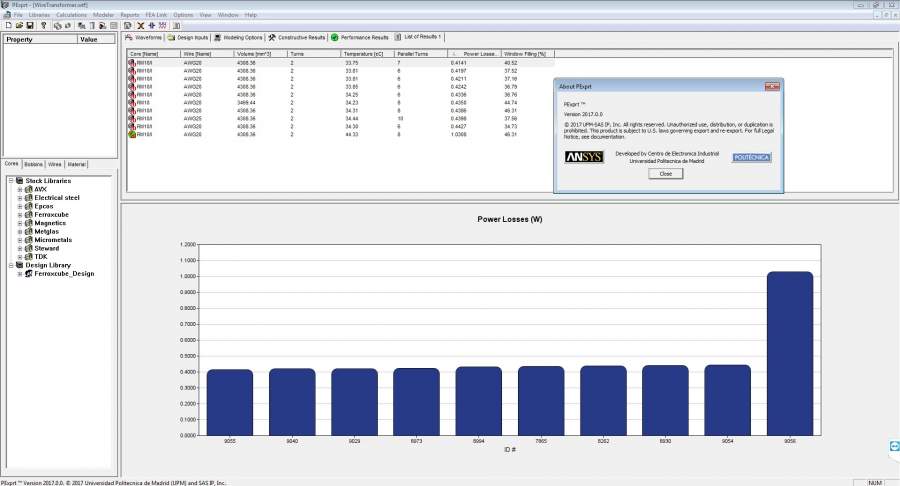Screen dimensions: 900x486
Task: Expand the AVX library node
Action: point(20,189)
